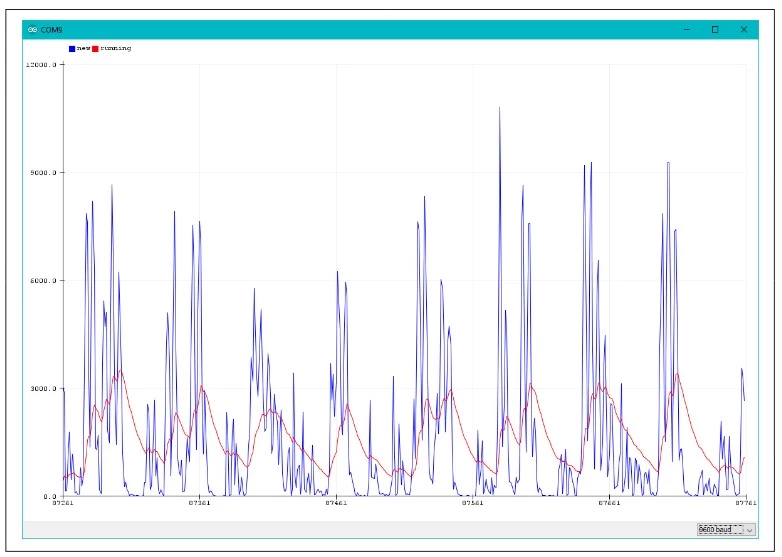
Task: Click the 87561 x-axis tick label
Action: tap(472, 503)
